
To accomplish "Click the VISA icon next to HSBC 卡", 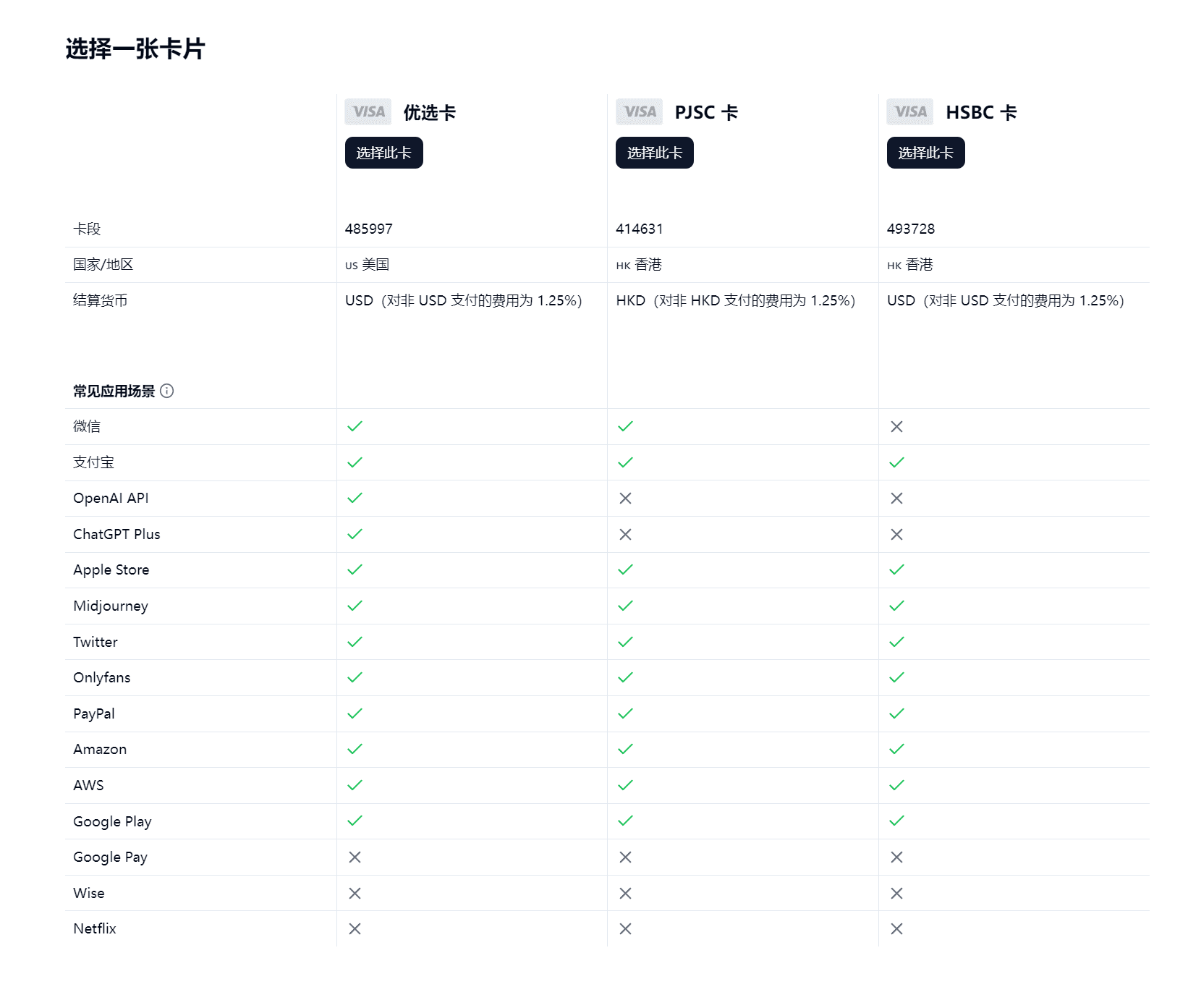I will click(909, 111).
